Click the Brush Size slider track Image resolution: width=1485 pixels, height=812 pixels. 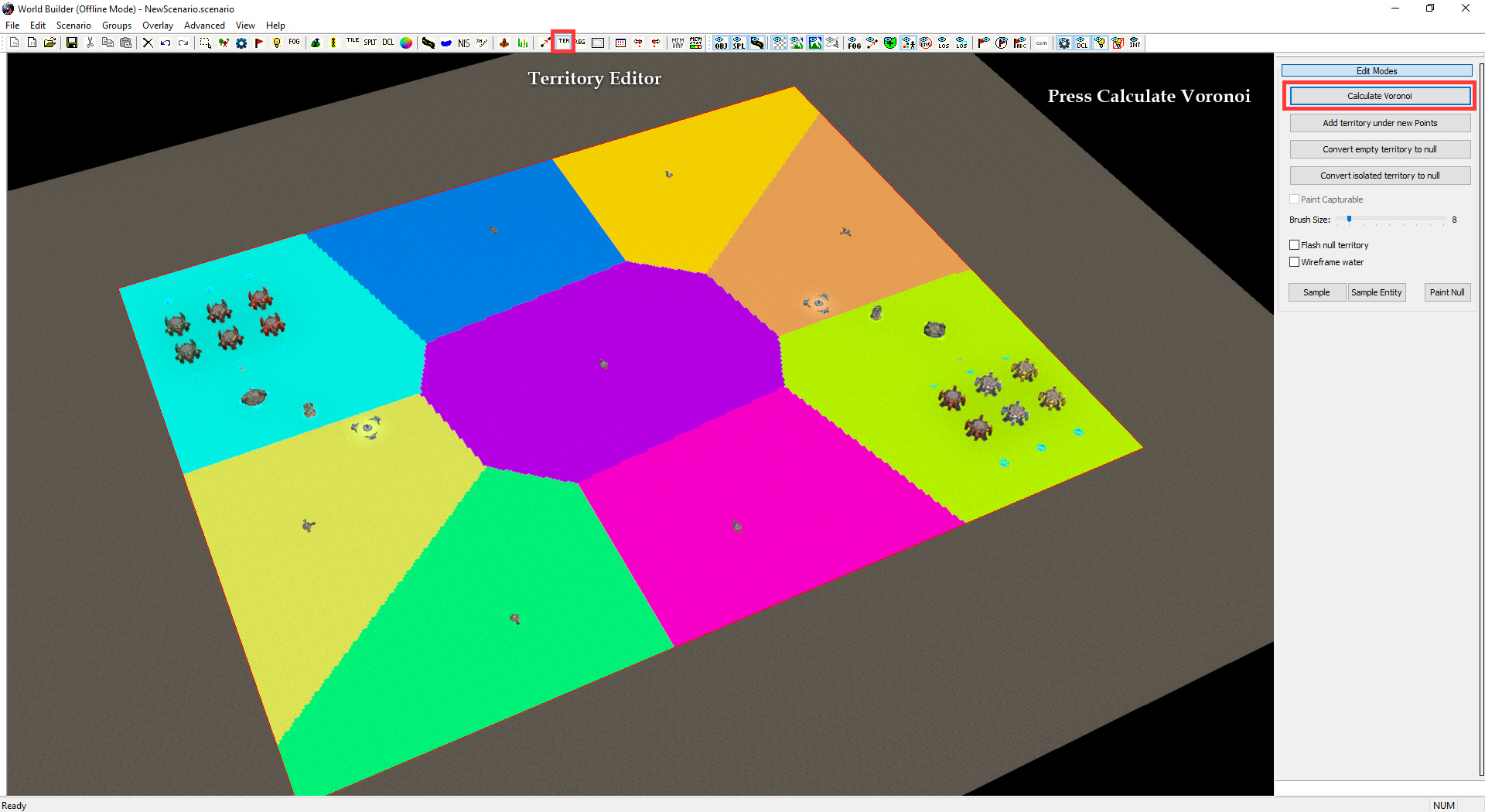coord(1390,220)
